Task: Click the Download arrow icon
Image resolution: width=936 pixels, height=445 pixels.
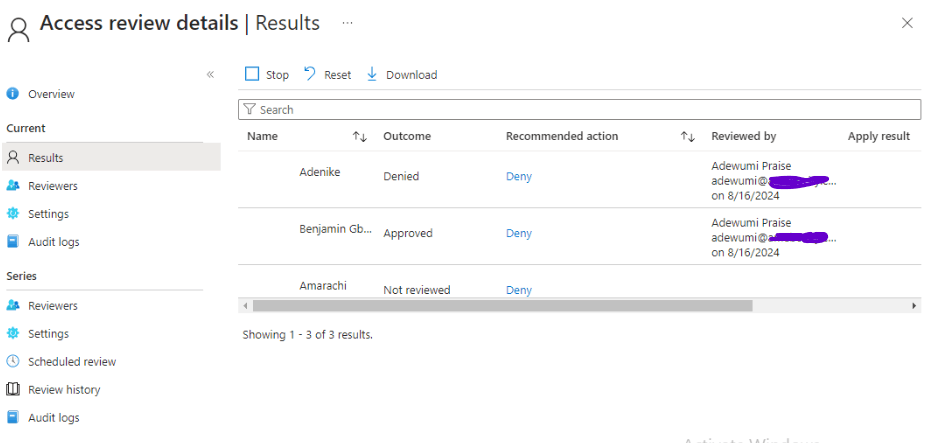Action: tap(373, 75)
